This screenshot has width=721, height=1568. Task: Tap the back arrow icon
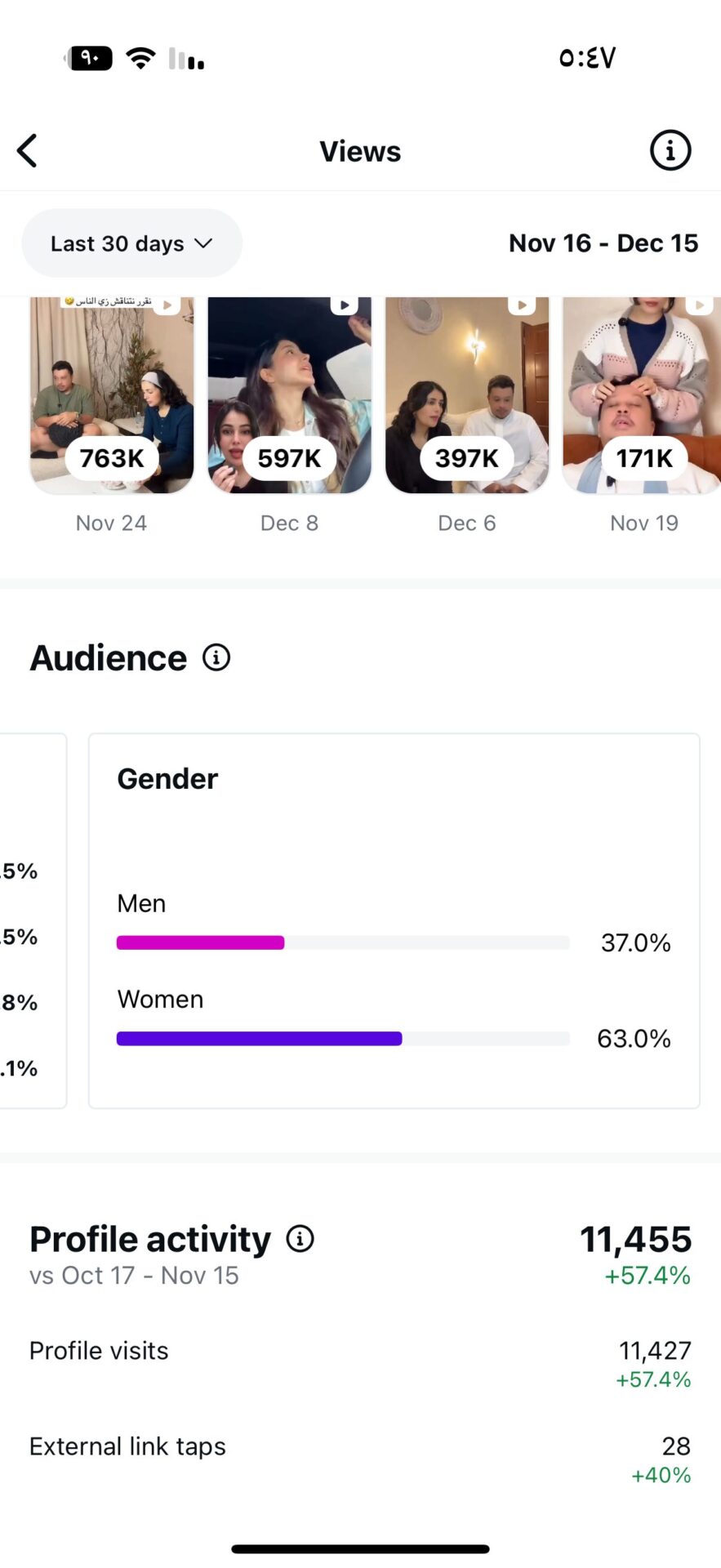click(x=28, y=151)
